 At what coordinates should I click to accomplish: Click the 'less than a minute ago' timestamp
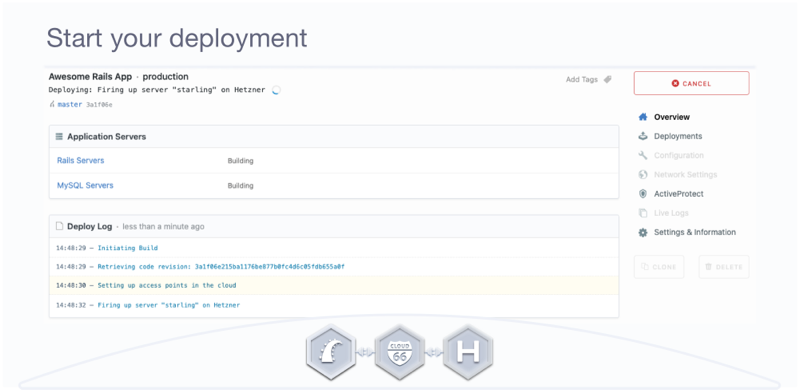point(163,226)
